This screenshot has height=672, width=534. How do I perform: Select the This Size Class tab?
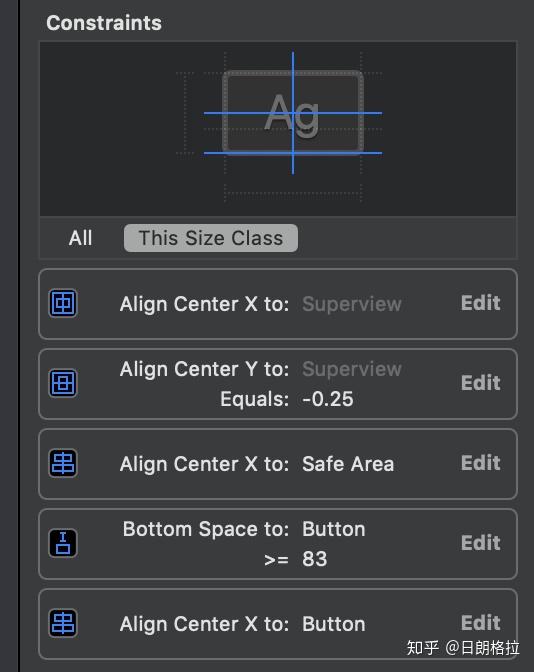point(211,238)
